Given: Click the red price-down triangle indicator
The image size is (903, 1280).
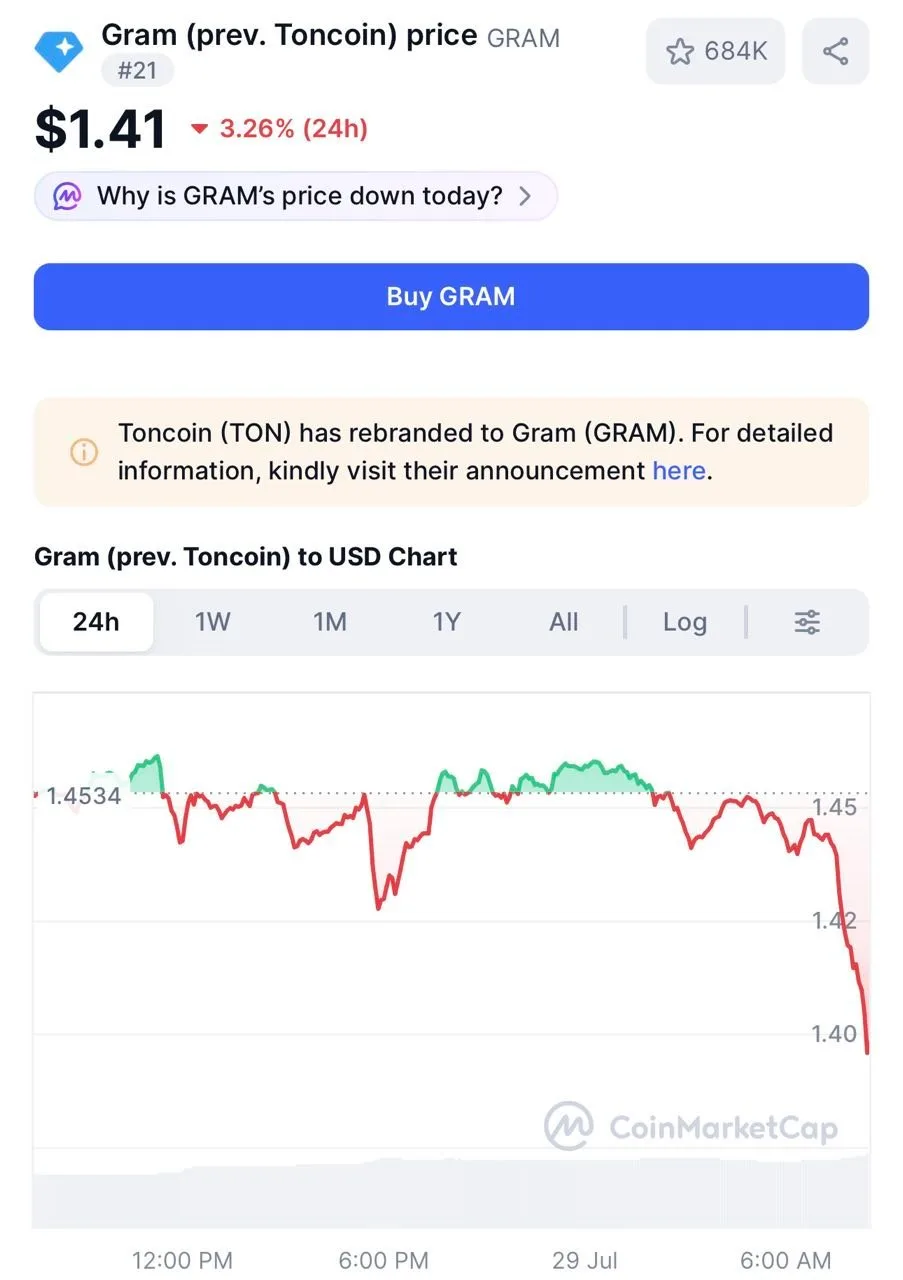Looking at the screenshot, I should pos(199,129).
